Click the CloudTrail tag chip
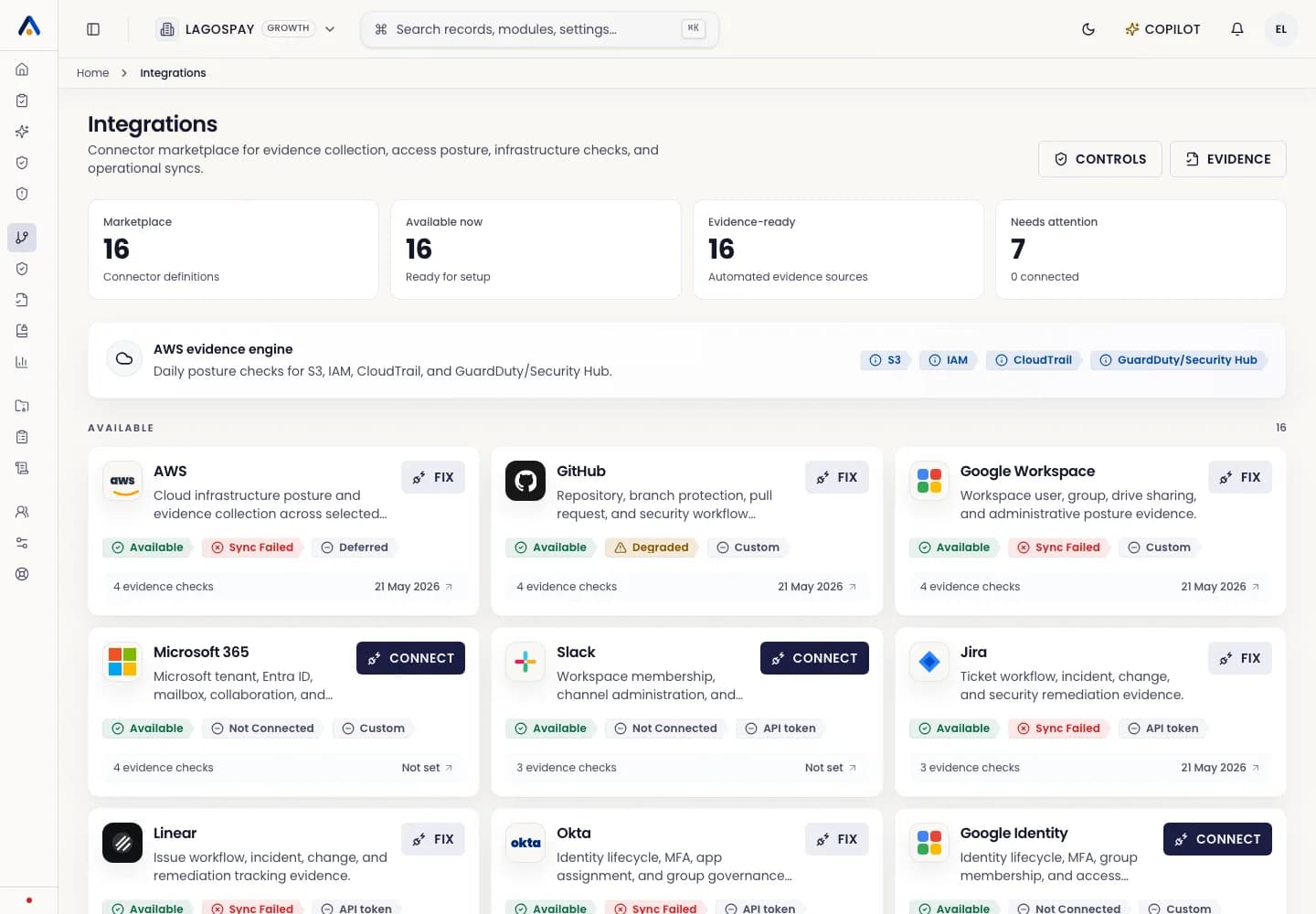Viewport: 1316px width, 914px height. [1034, 360]
